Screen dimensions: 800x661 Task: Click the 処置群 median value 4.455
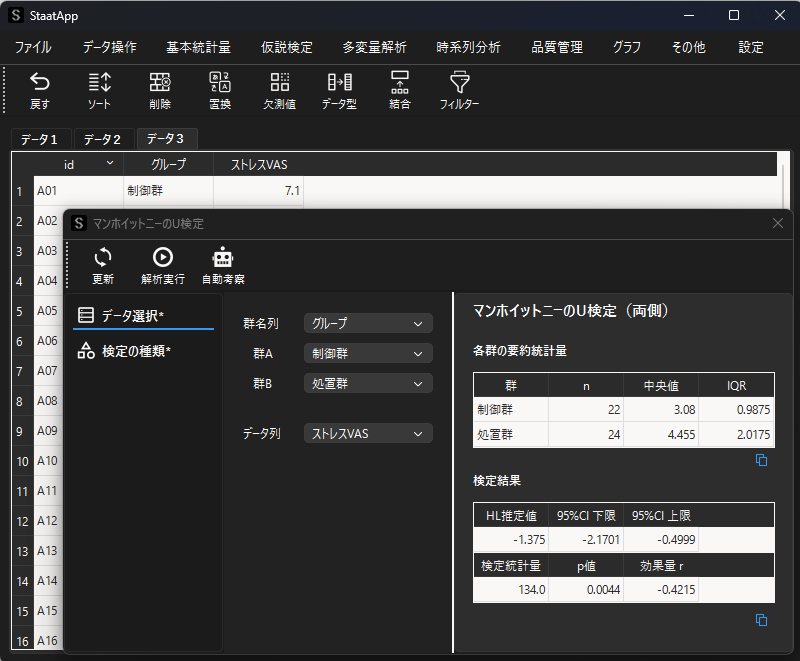661,435
